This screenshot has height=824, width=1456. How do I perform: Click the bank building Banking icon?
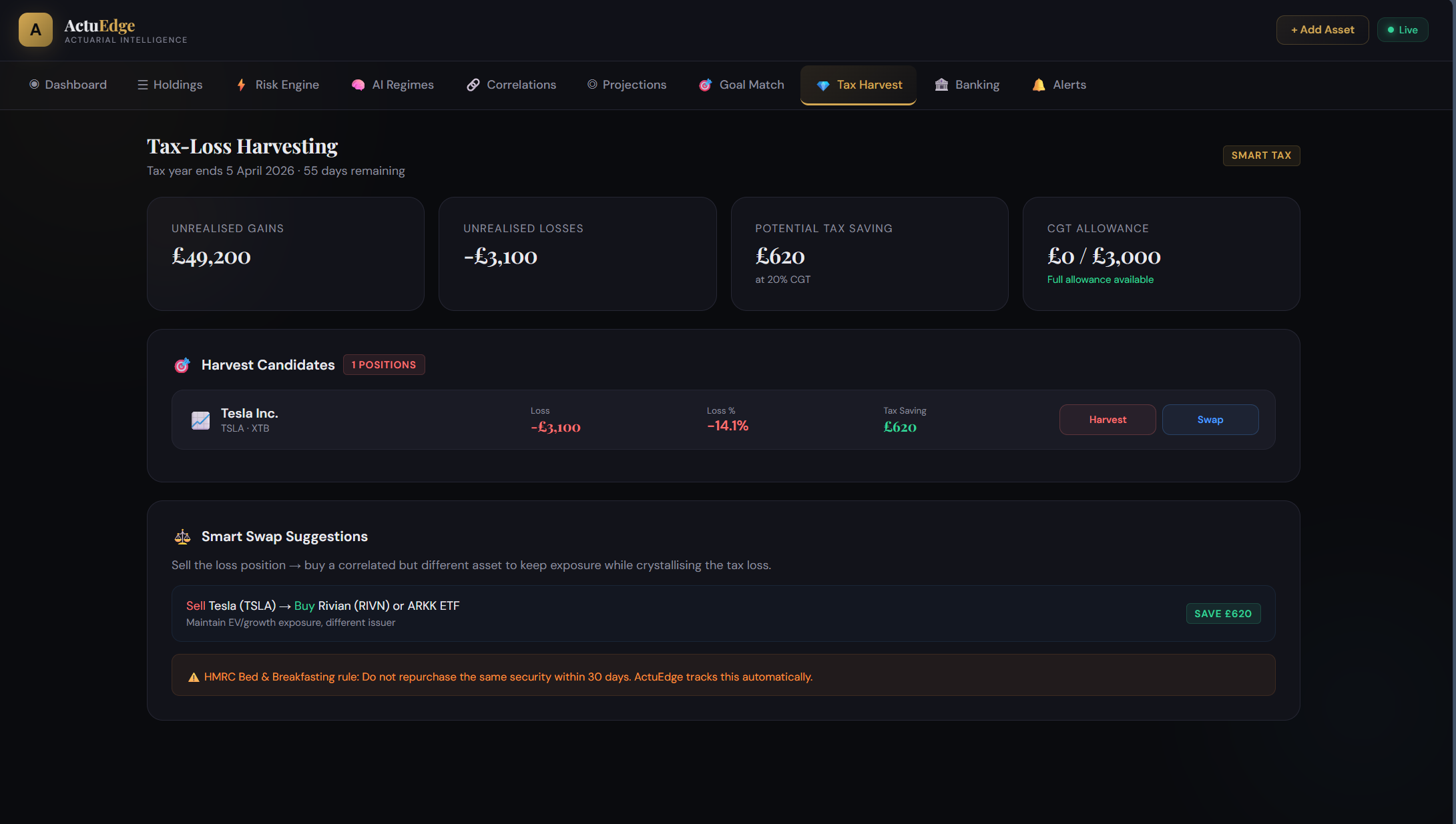coord(941,85)
